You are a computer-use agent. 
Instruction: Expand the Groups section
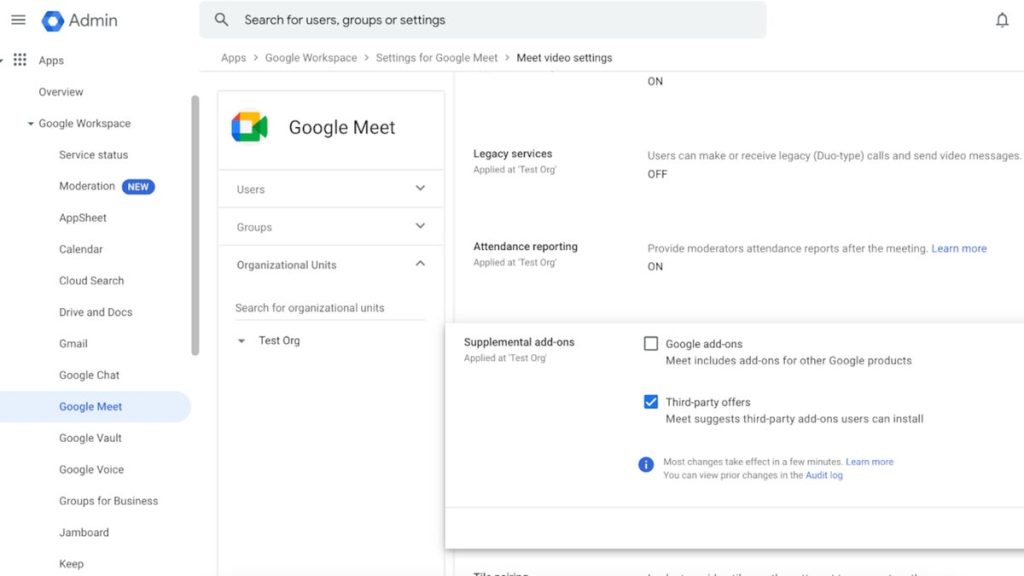[420, 227]
